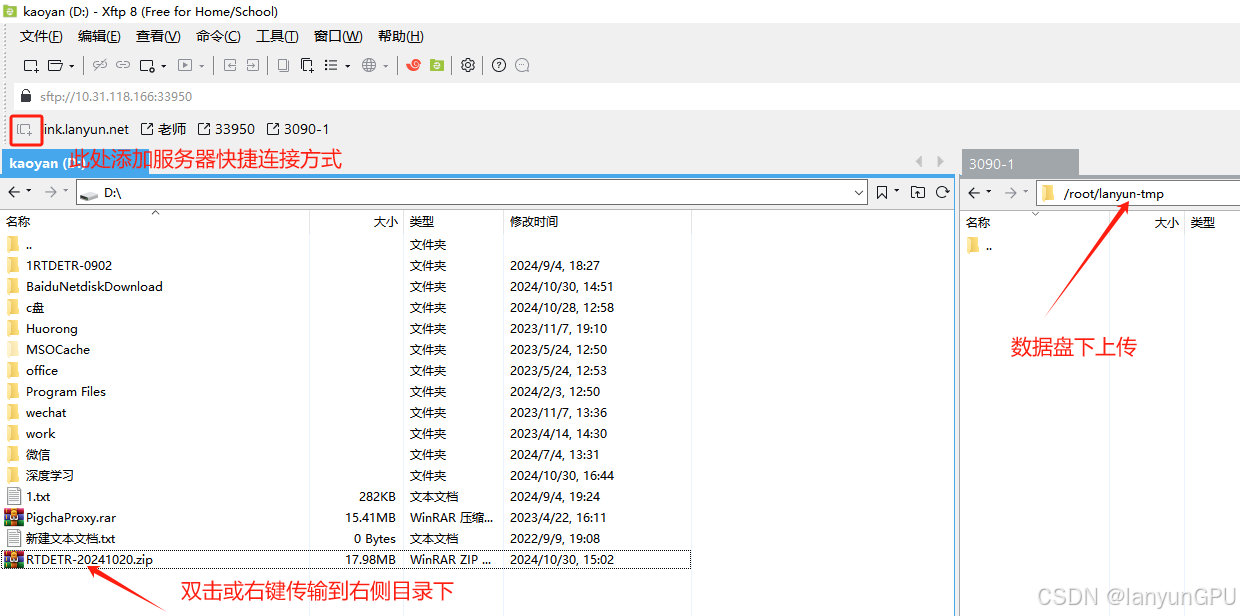This screenshot has width=1240, height=616.
Task: Open the view list style dropdown
Action: tap(347, 66)
